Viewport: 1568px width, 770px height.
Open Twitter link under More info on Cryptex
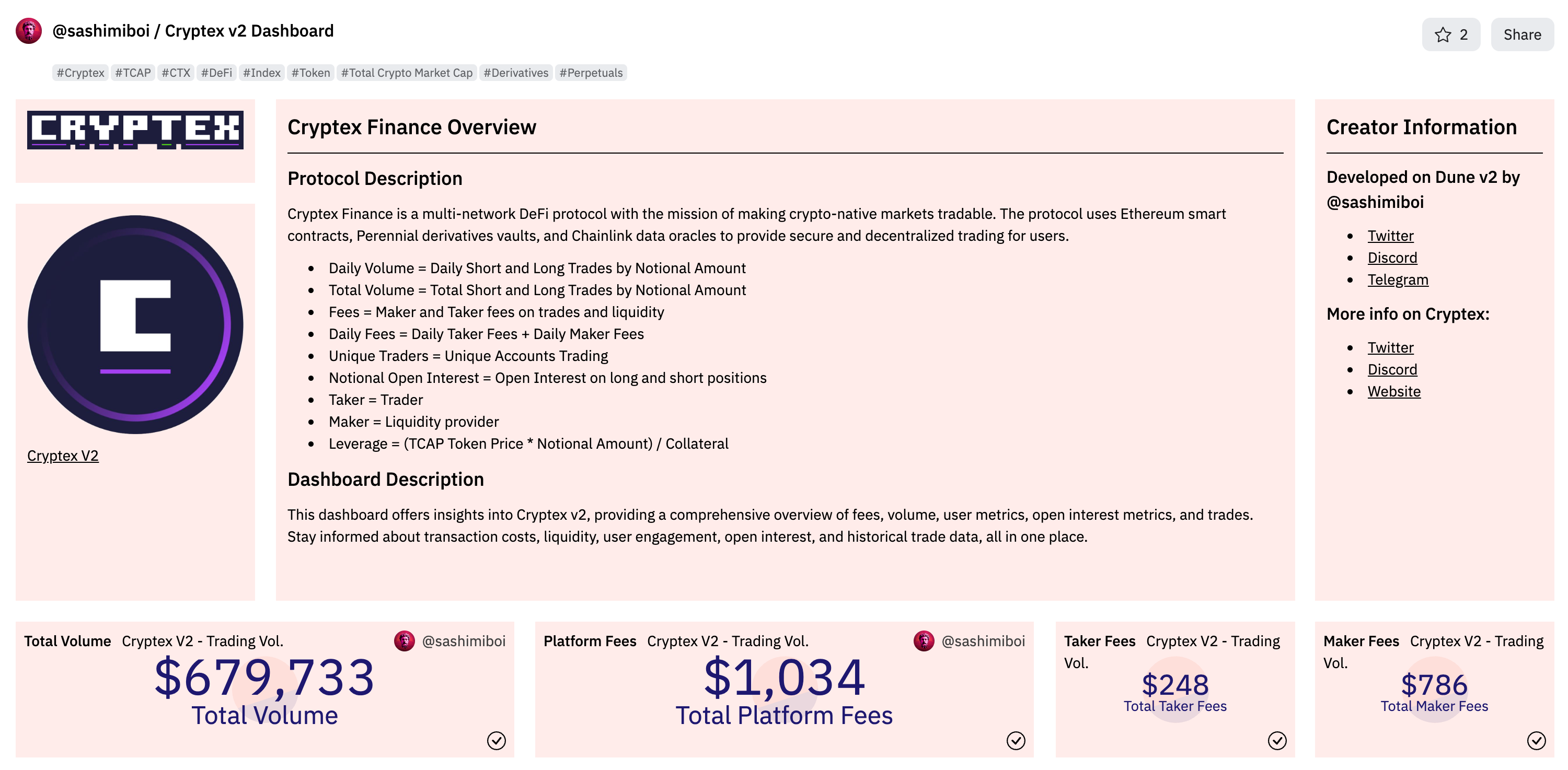(1390, 347)
